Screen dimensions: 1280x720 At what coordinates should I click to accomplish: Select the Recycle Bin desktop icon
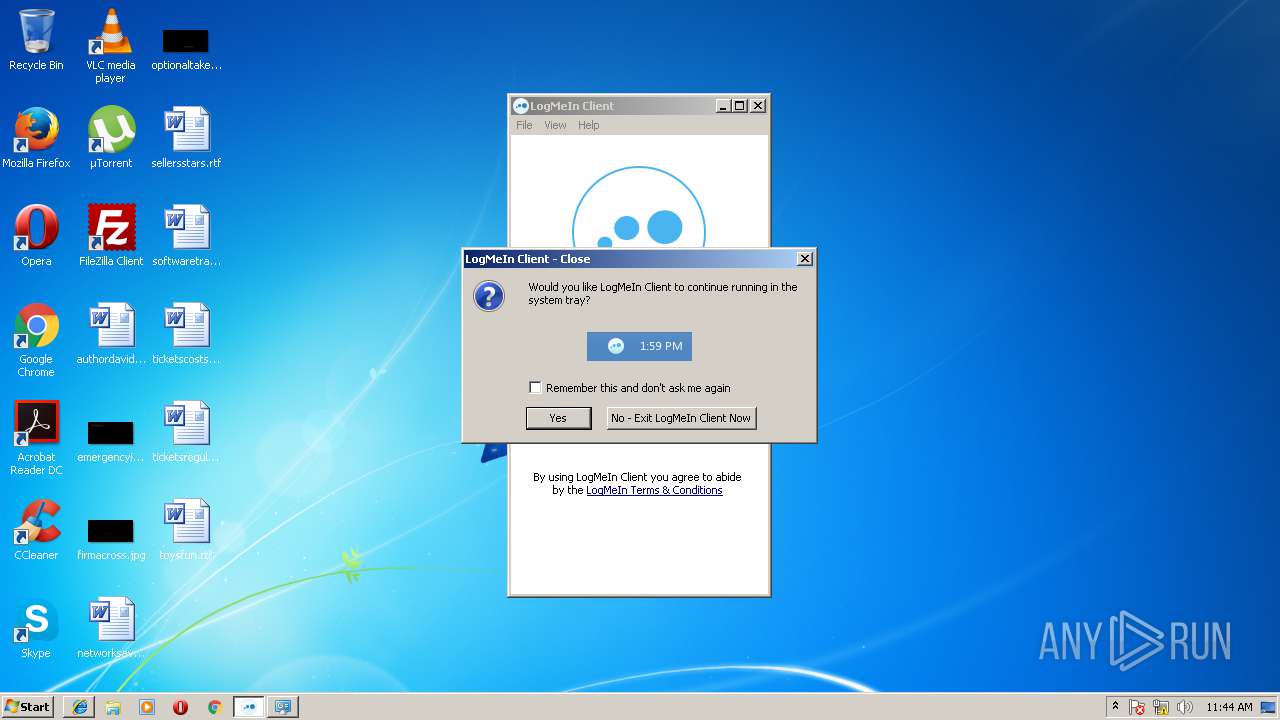tap(36, 40)
